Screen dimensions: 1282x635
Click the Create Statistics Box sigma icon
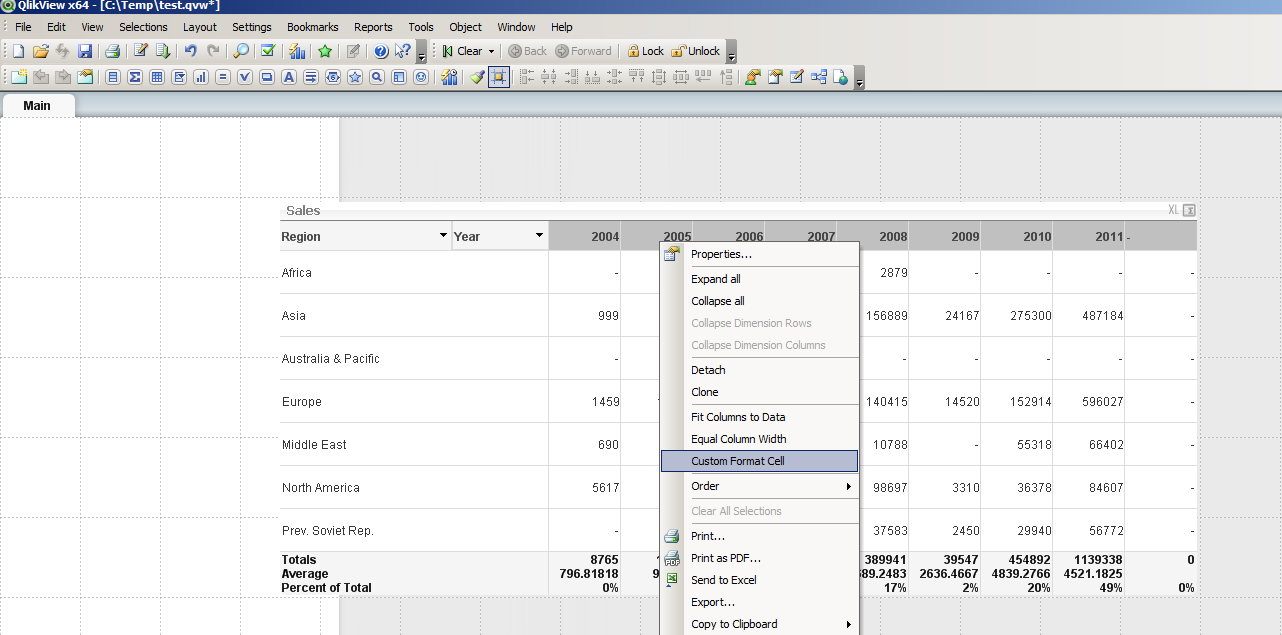135,77
